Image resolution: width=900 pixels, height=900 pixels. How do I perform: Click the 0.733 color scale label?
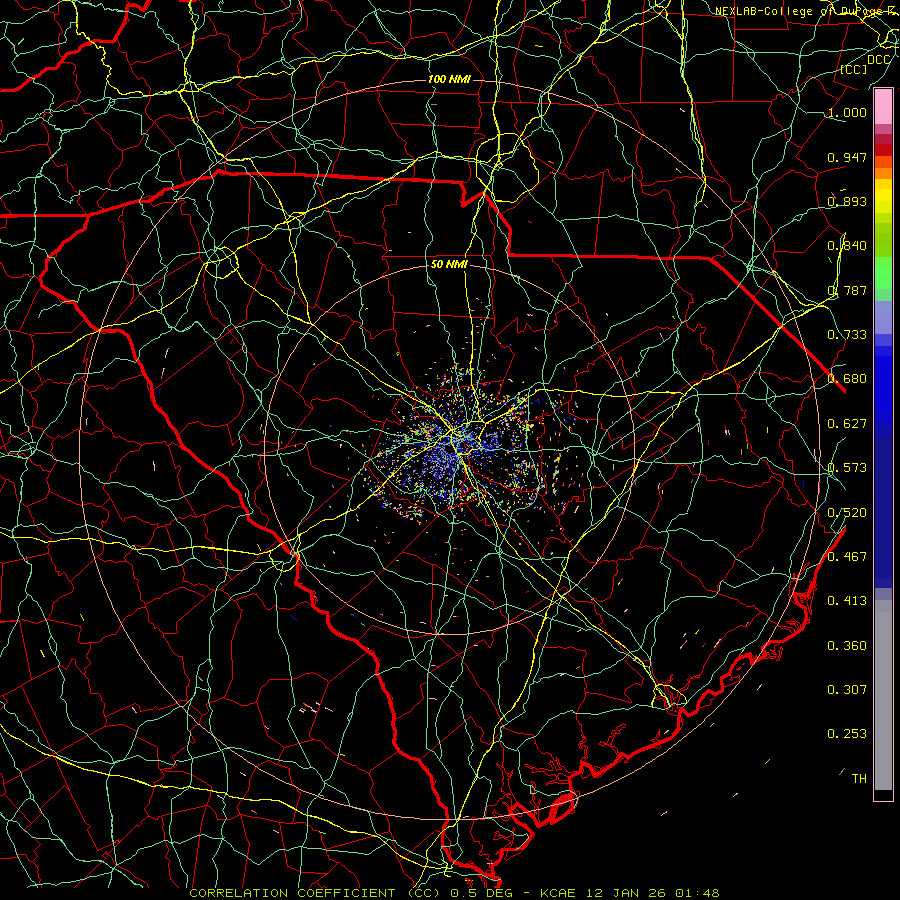tap(847, 335)
